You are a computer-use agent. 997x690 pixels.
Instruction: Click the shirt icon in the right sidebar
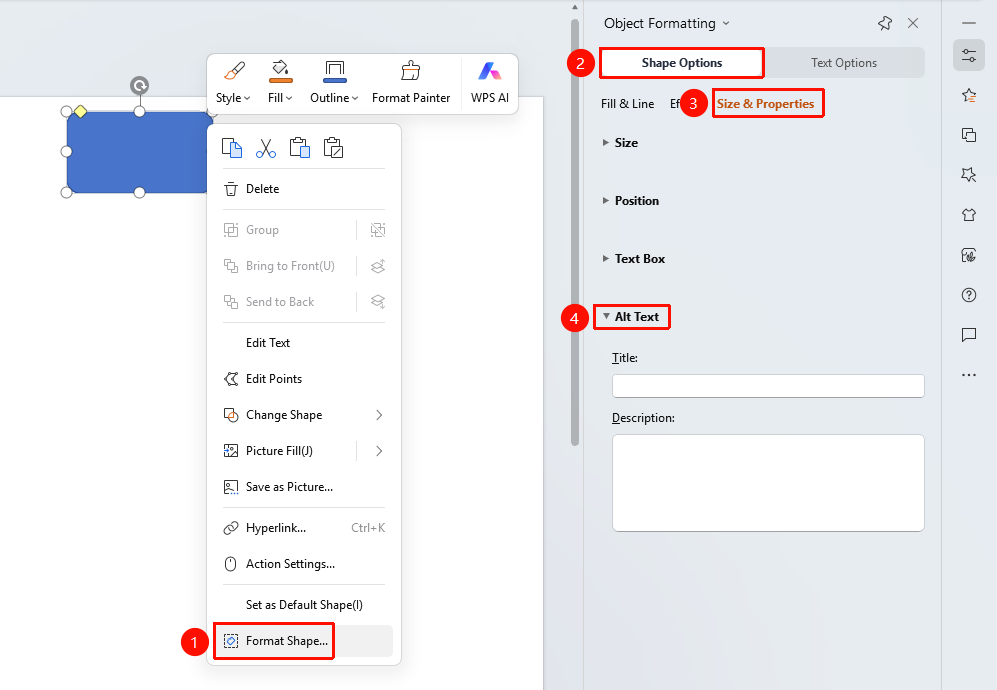969,215
